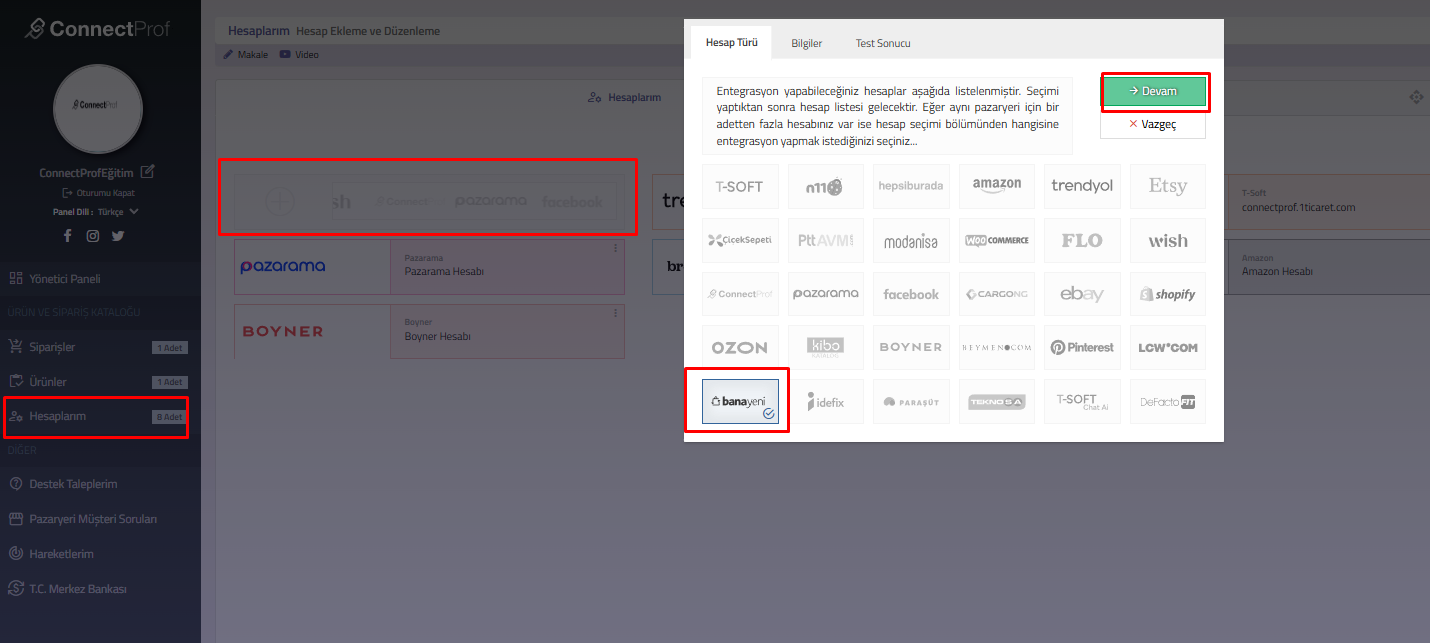
Task: Select the FLO tile
Action: 1082,240
